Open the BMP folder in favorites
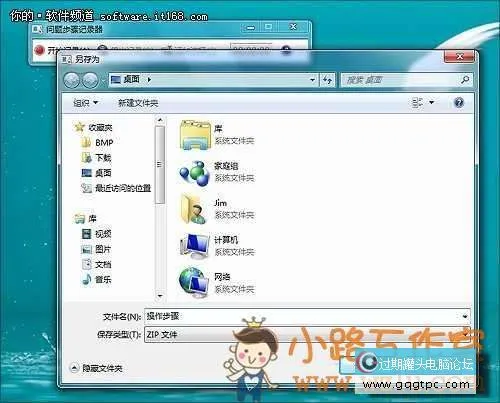This screenshot has width=500, height=403. pyautogui.click(x=97, y=143)
